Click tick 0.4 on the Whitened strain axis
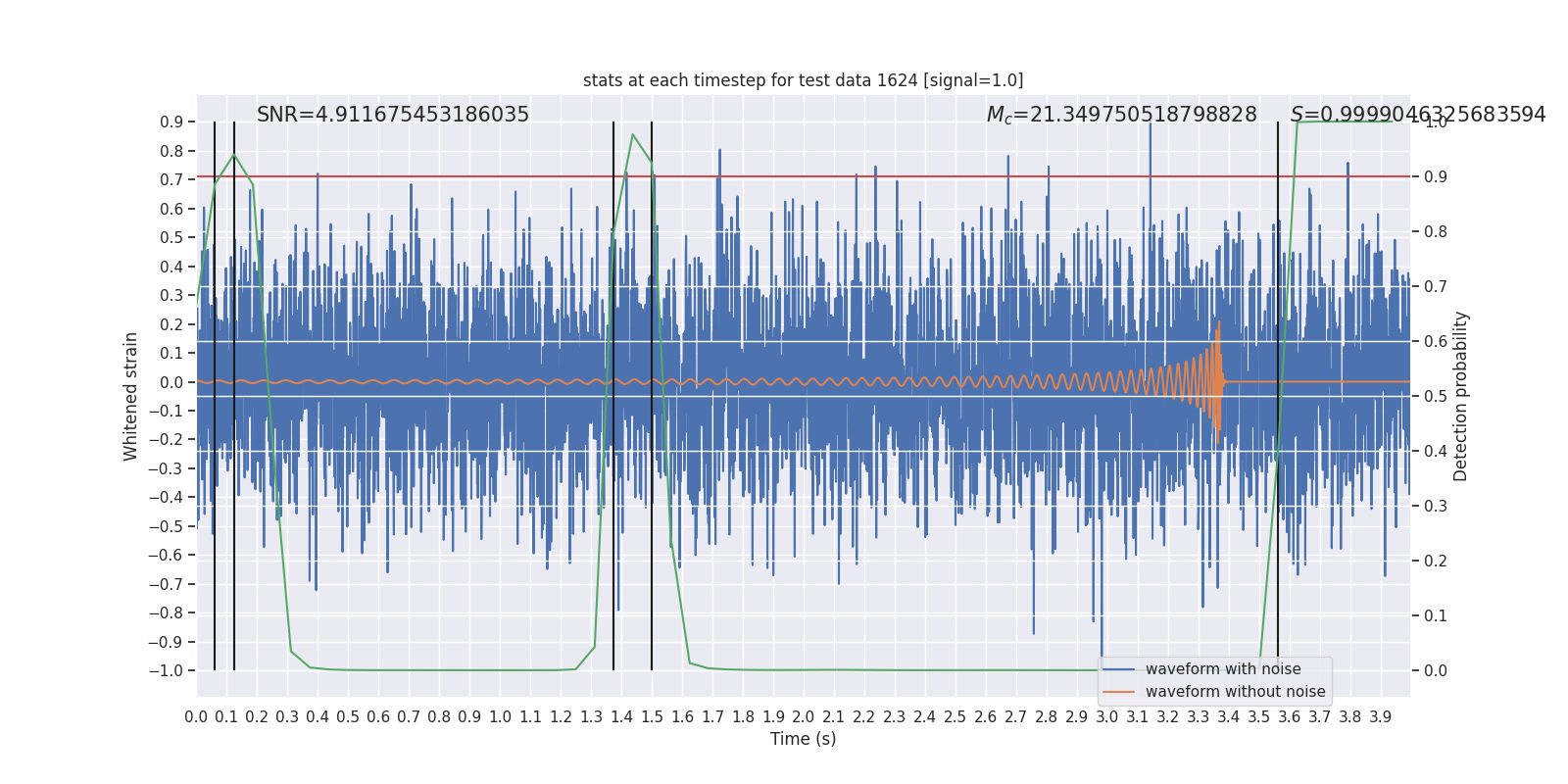The image size is (1568, 784). 171,267
